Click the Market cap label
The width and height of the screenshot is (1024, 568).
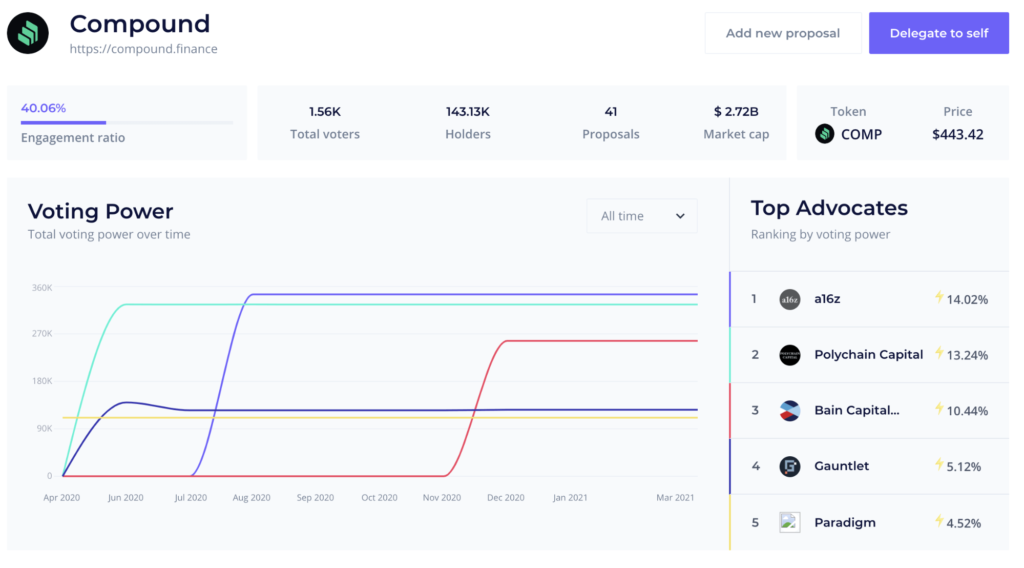click(736, 134)
